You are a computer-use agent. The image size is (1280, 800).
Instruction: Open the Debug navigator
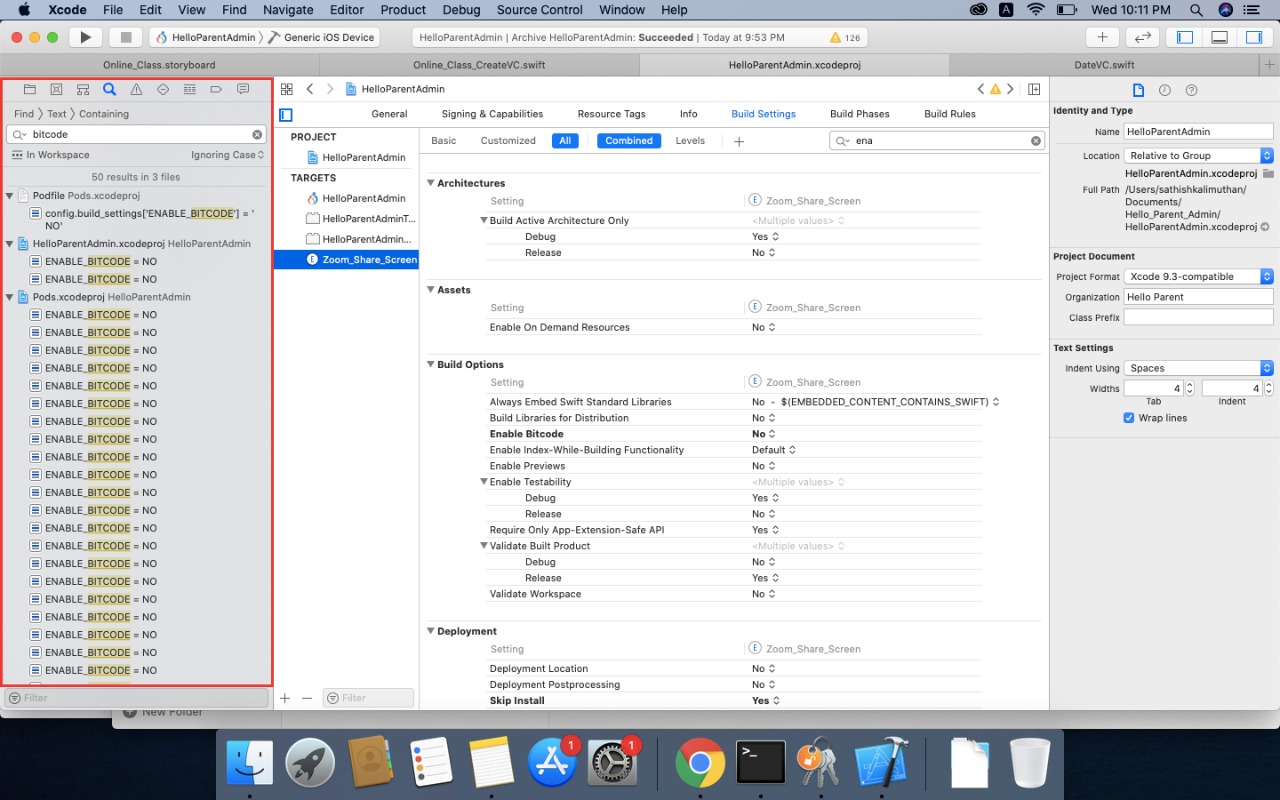[x=189, y=89]
